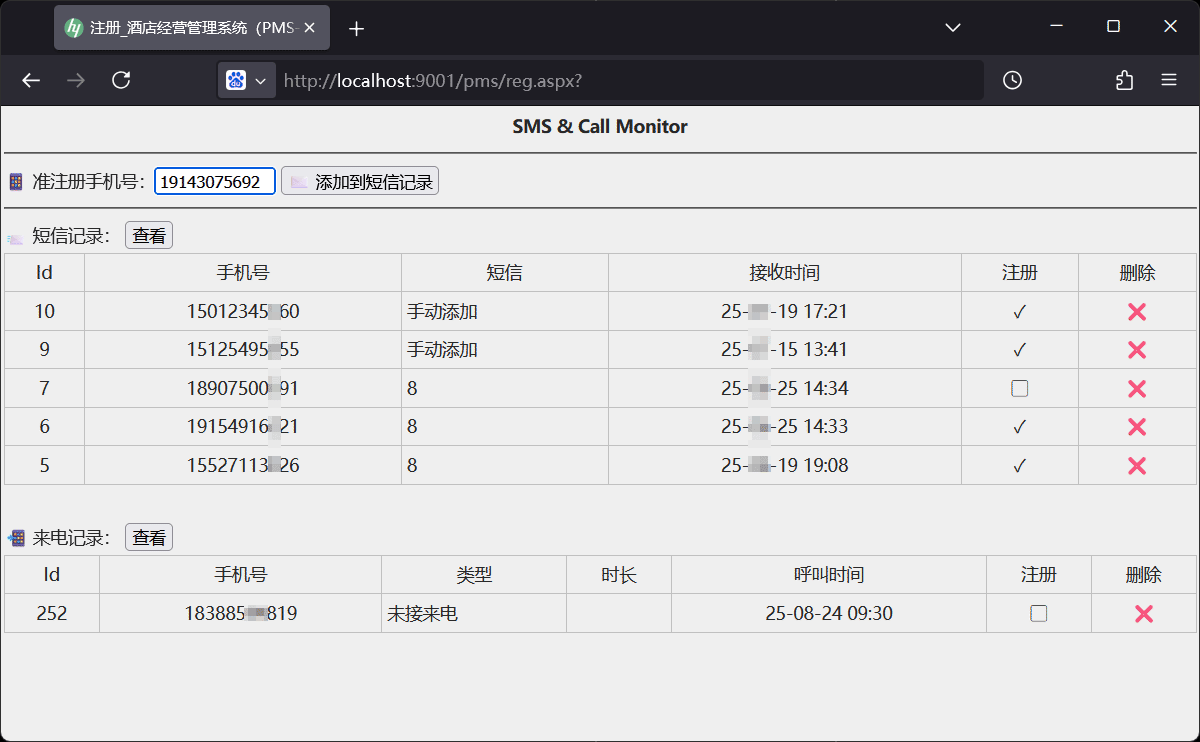Toggle registered checkmark for SMS Id 10
Screen dimensions: 1200x742
(x=1019, y=312)
